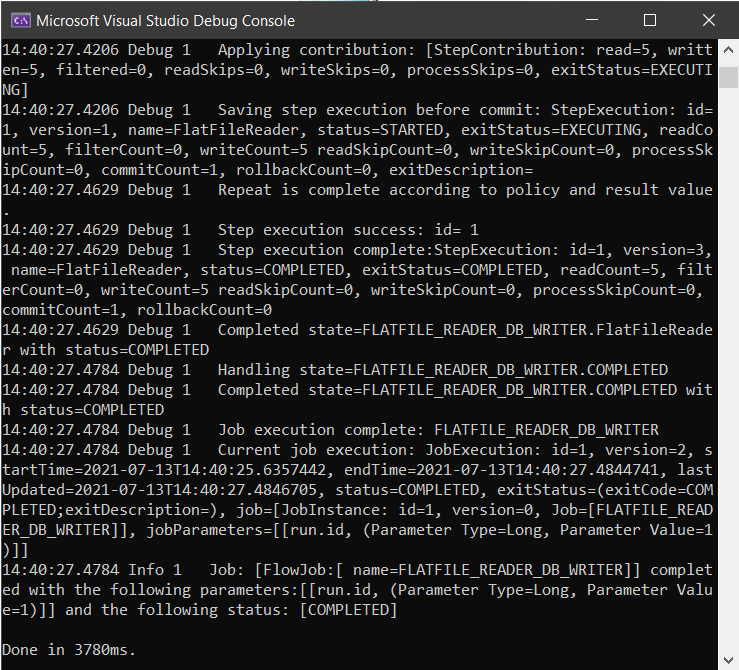This screenshot has height=670, width=739.
Task: Click 'and the following status: [COMPLETED]' text
Action: tap(231, 610)
